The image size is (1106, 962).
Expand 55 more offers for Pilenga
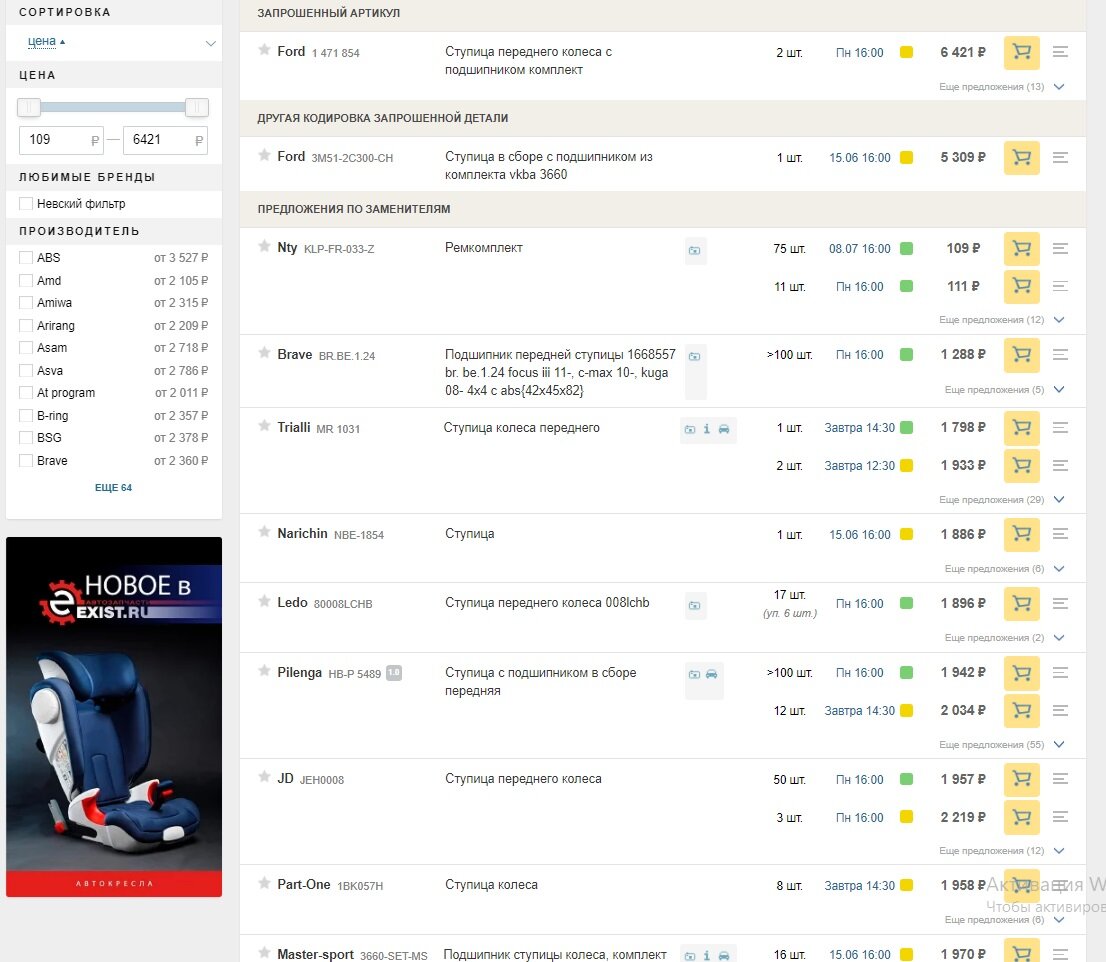click(x=1002, y=745)
